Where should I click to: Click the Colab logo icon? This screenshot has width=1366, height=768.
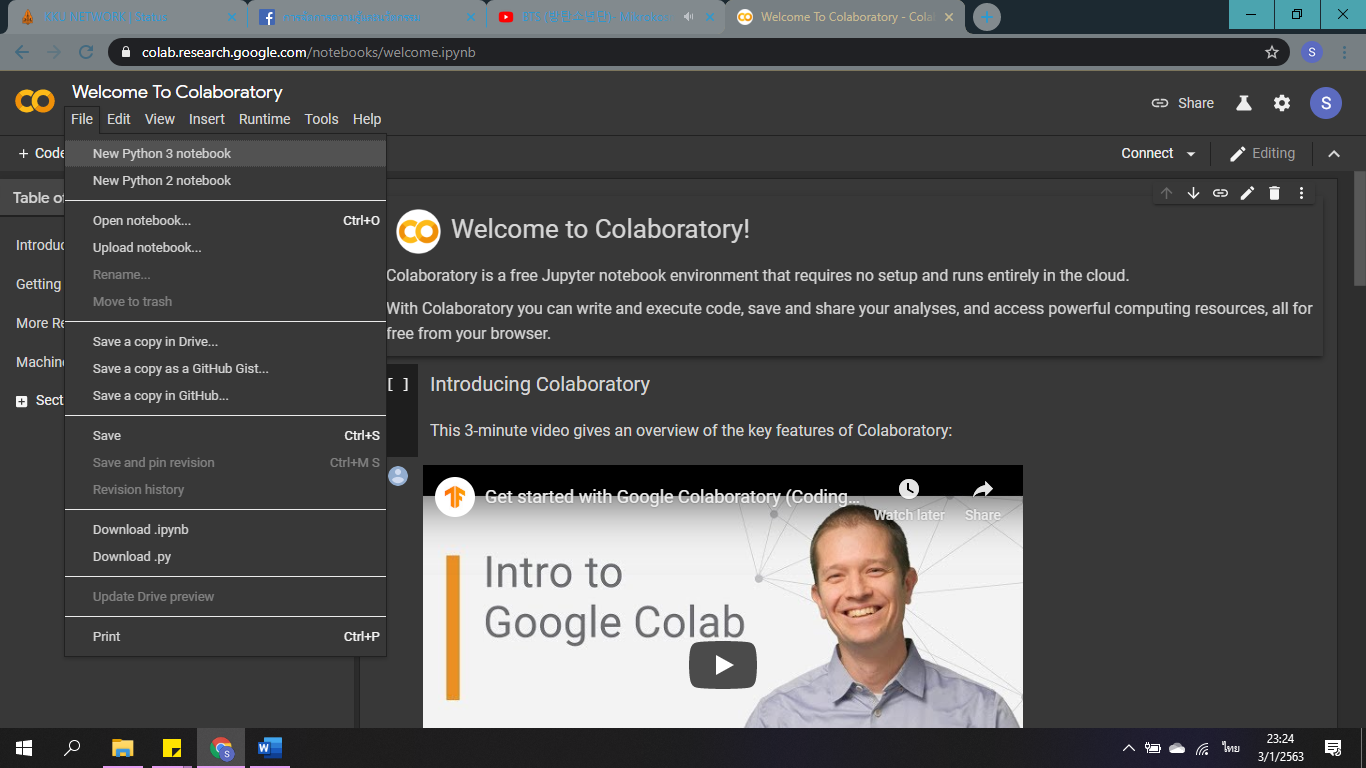click(35, 101)
